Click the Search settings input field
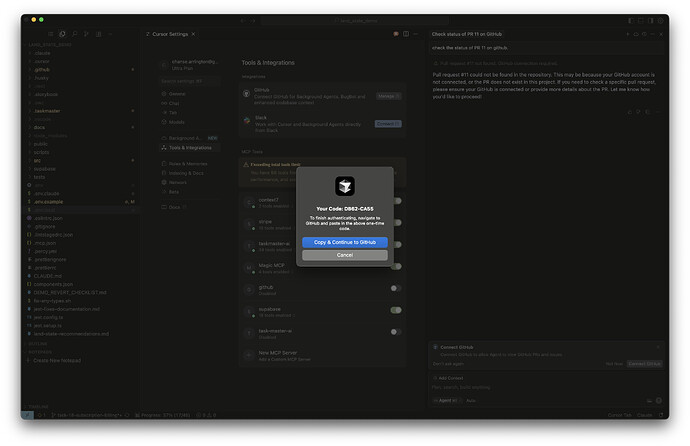The height and width of the screenshot is (446, 690). 189,81
